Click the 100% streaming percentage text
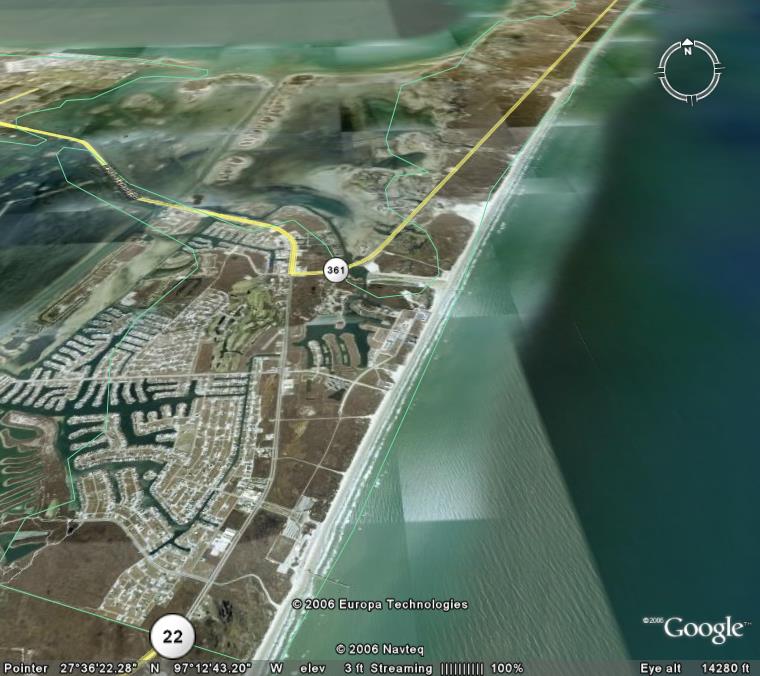The image size is (760, 676). [x=507, y=668]
